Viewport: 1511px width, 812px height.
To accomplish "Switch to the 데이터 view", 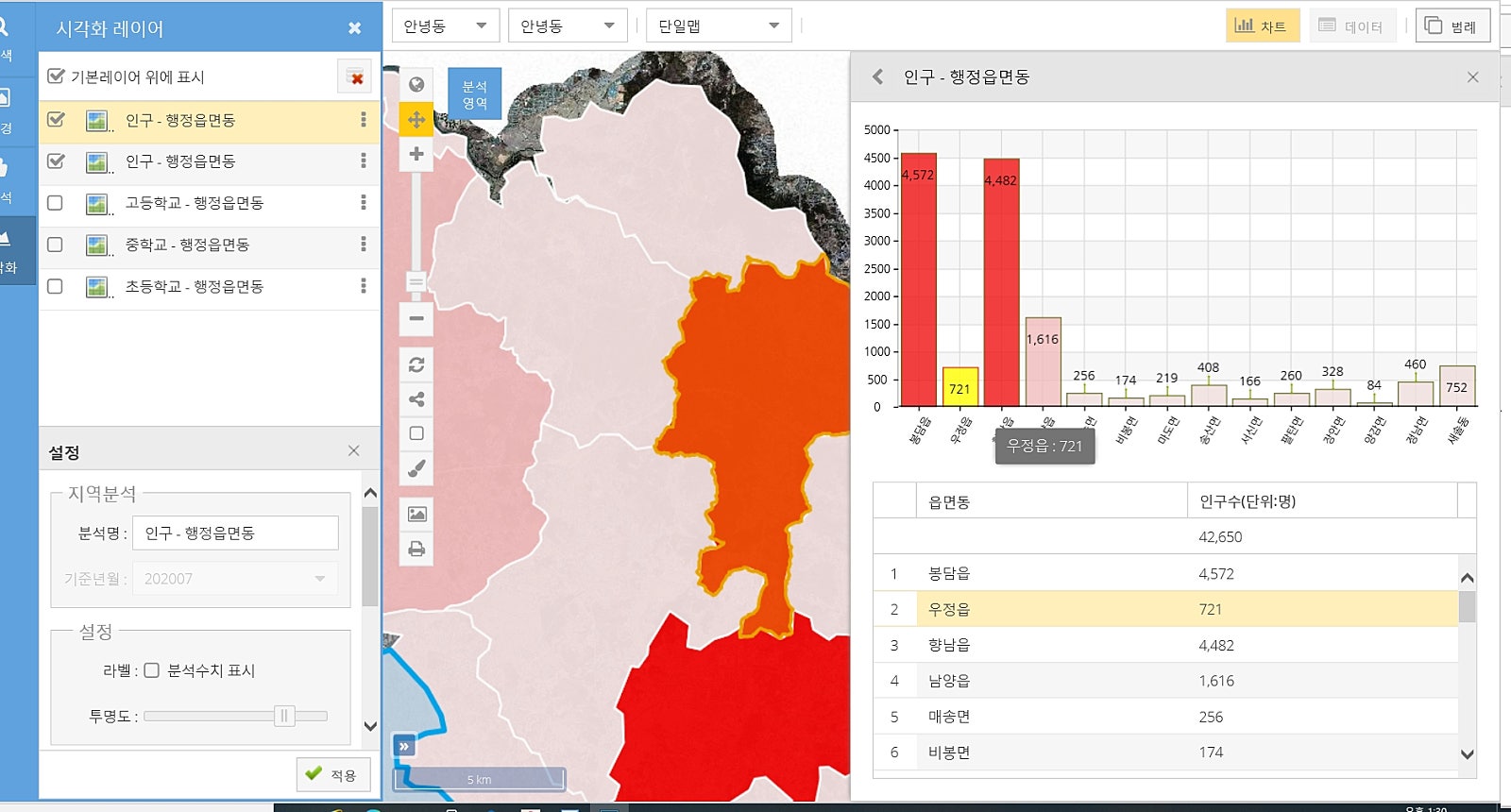I will click(x=1351, y=25).
